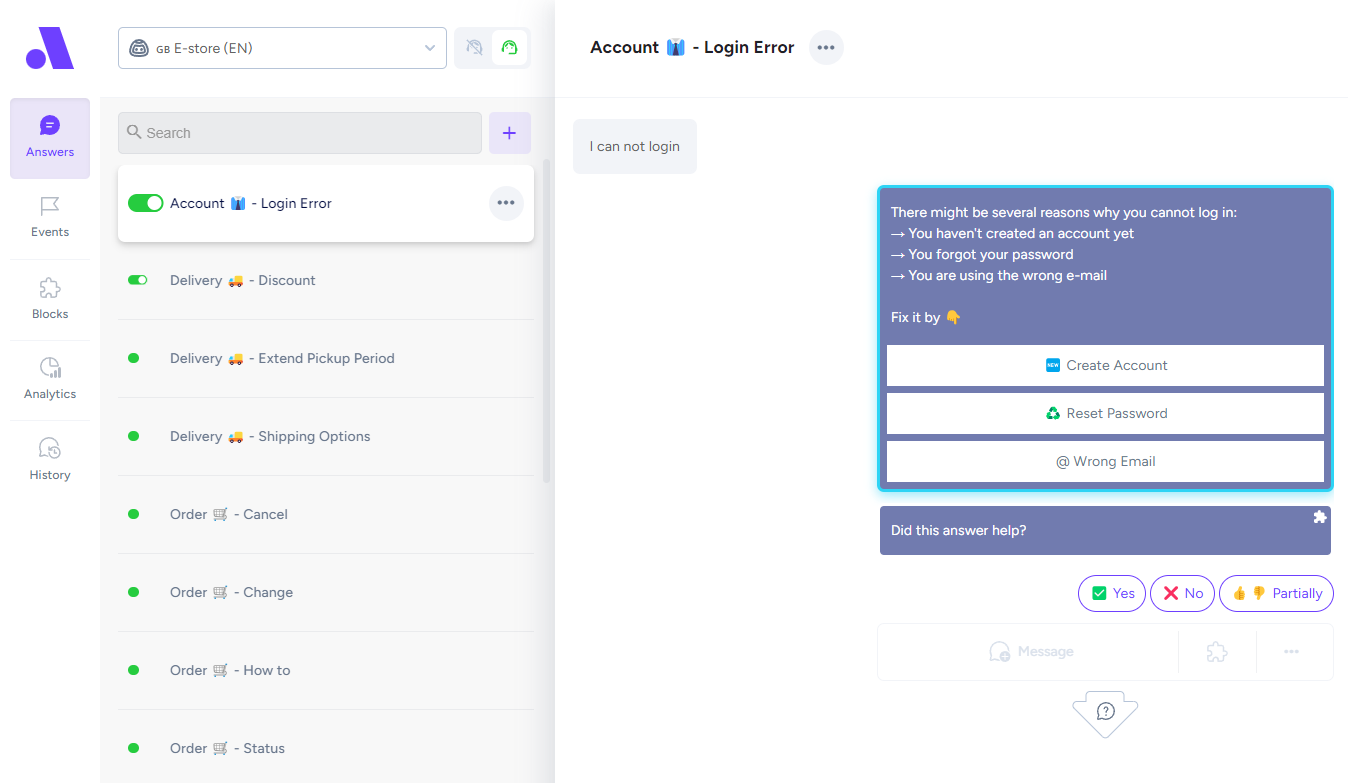Click the status dot of Extend Pickup Period
The height and width of the screenshot is (783, 1348).
coord(134,358)
